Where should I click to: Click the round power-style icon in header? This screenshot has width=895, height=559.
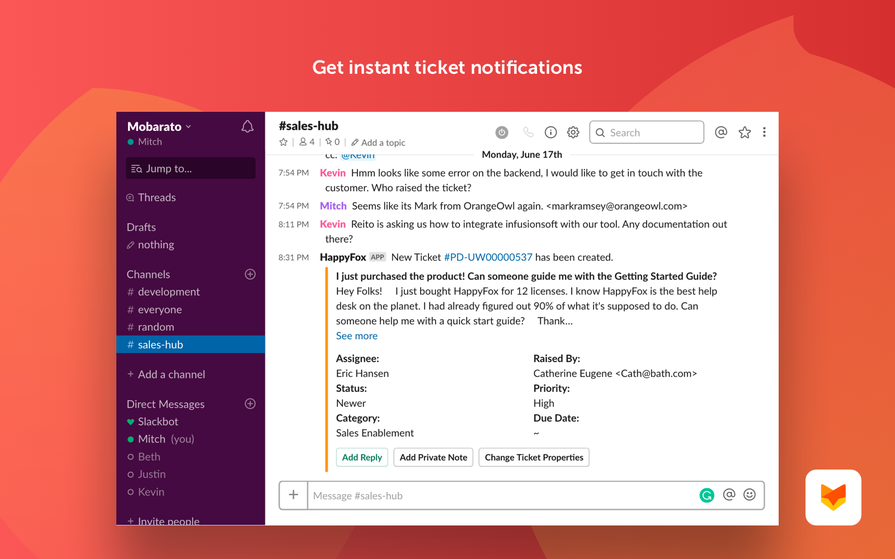[502, 132]
